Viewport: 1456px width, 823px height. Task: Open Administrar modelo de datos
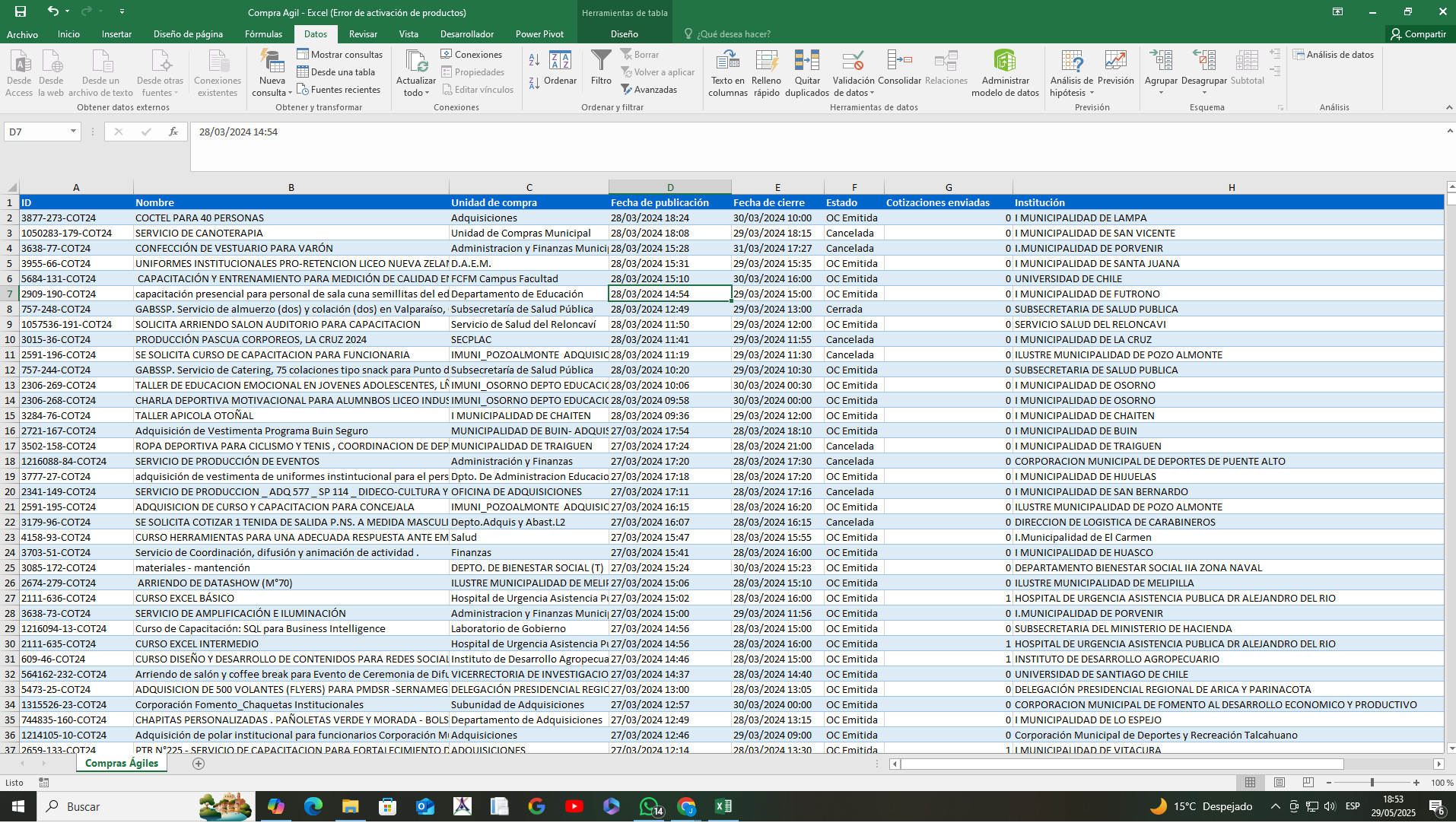(x=1005, y=73)
